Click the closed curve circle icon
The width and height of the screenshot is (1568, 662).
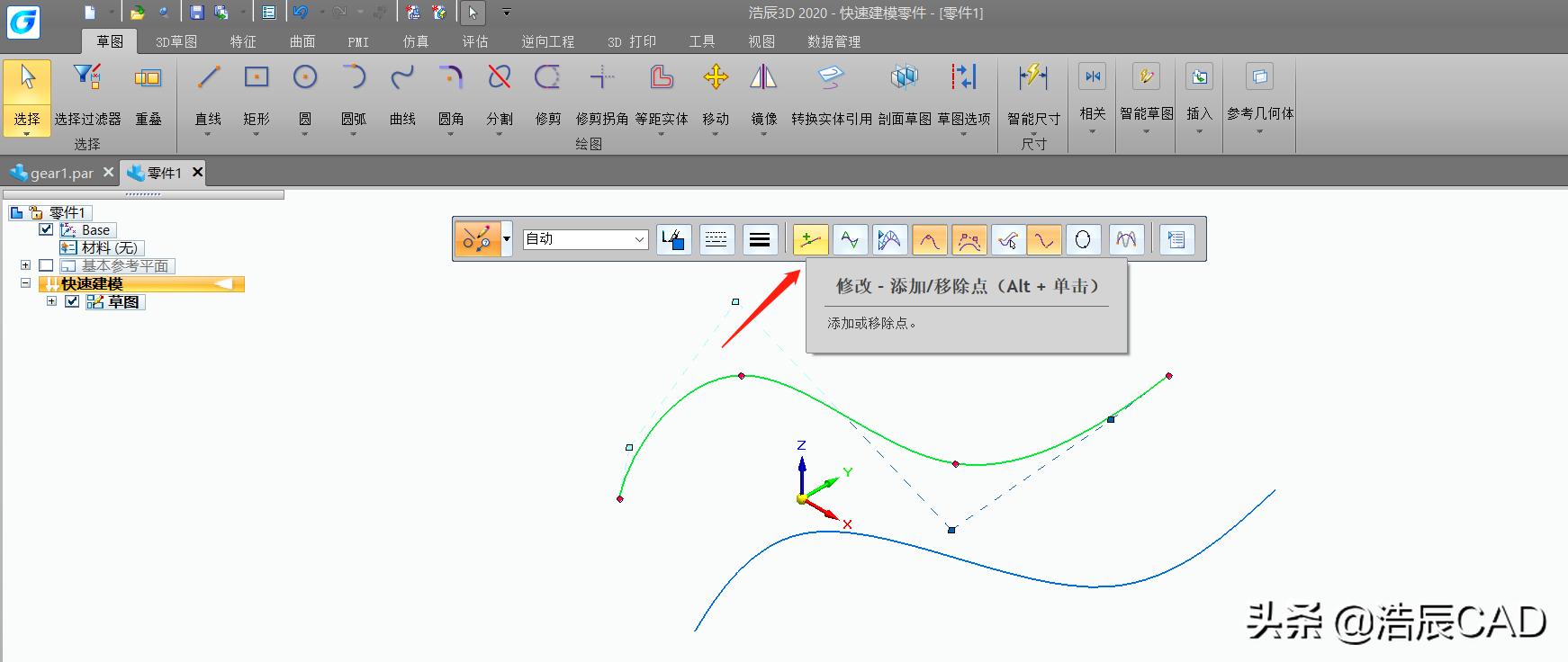coord(1083,239)
